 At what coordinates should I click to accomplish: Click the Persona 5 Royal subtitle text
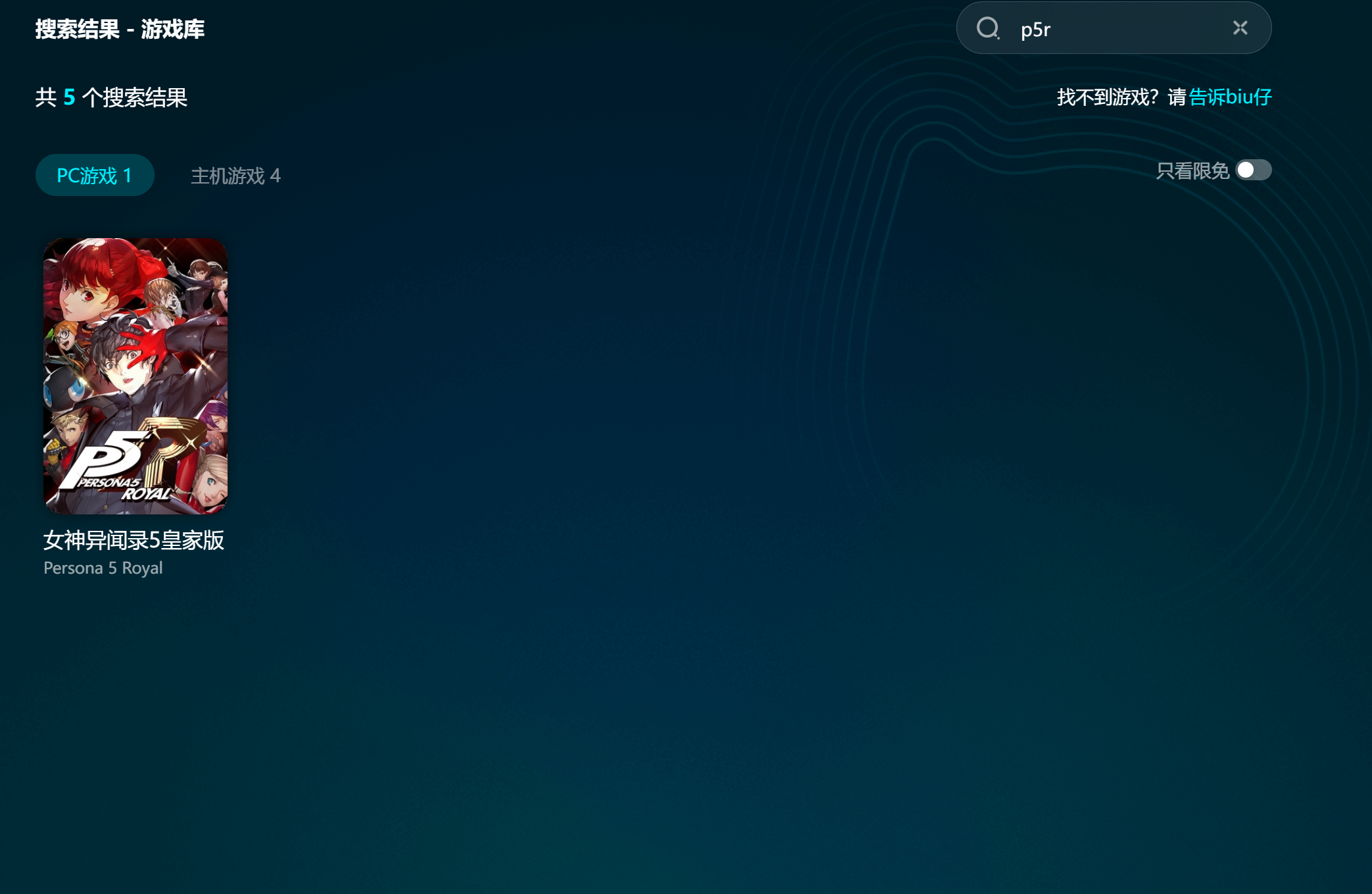(x=103, y=568)
